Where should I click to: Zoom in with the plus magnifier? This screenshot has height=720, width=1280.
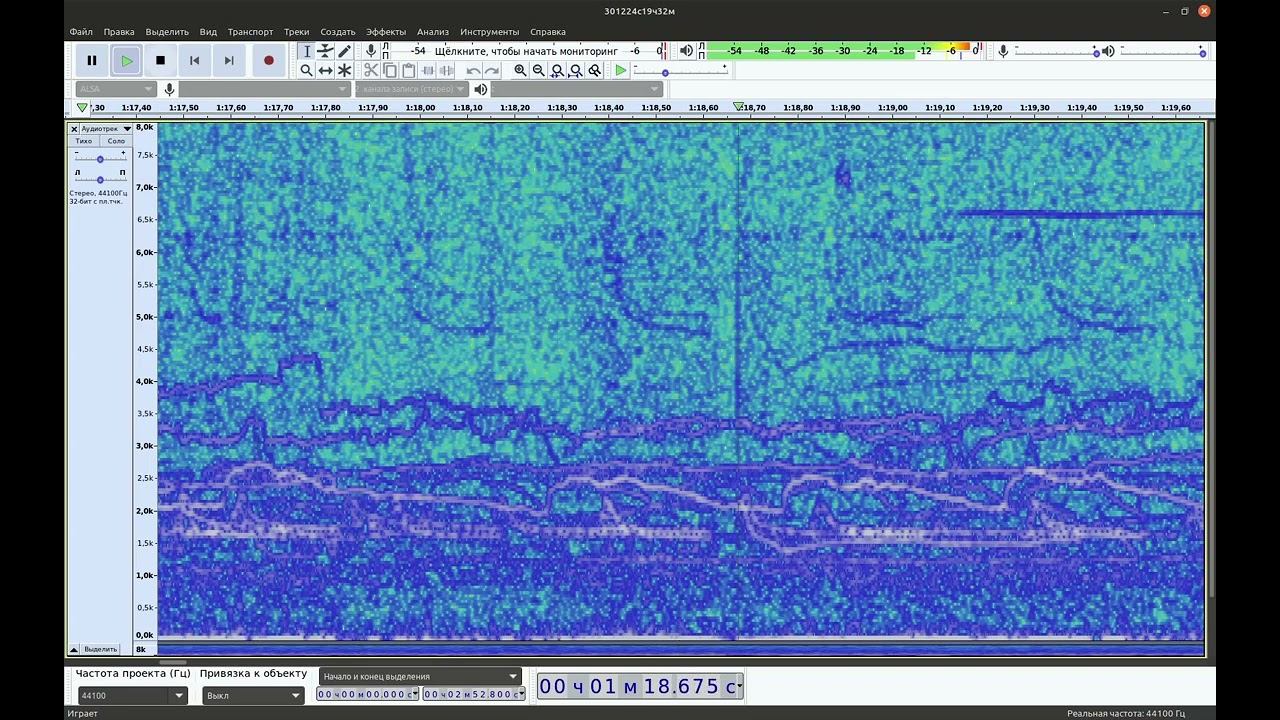coord(520,70)
